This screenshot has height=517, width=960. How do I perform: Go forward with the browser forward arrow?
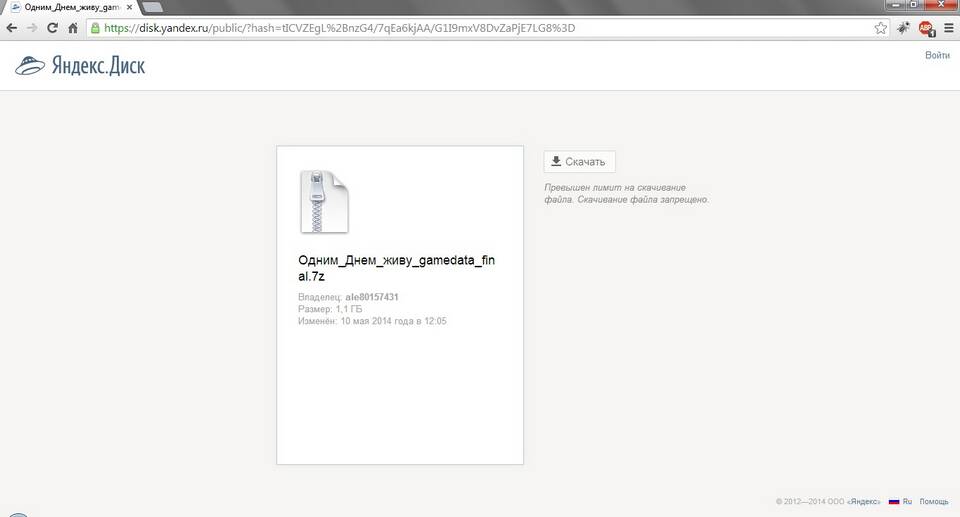32,28
